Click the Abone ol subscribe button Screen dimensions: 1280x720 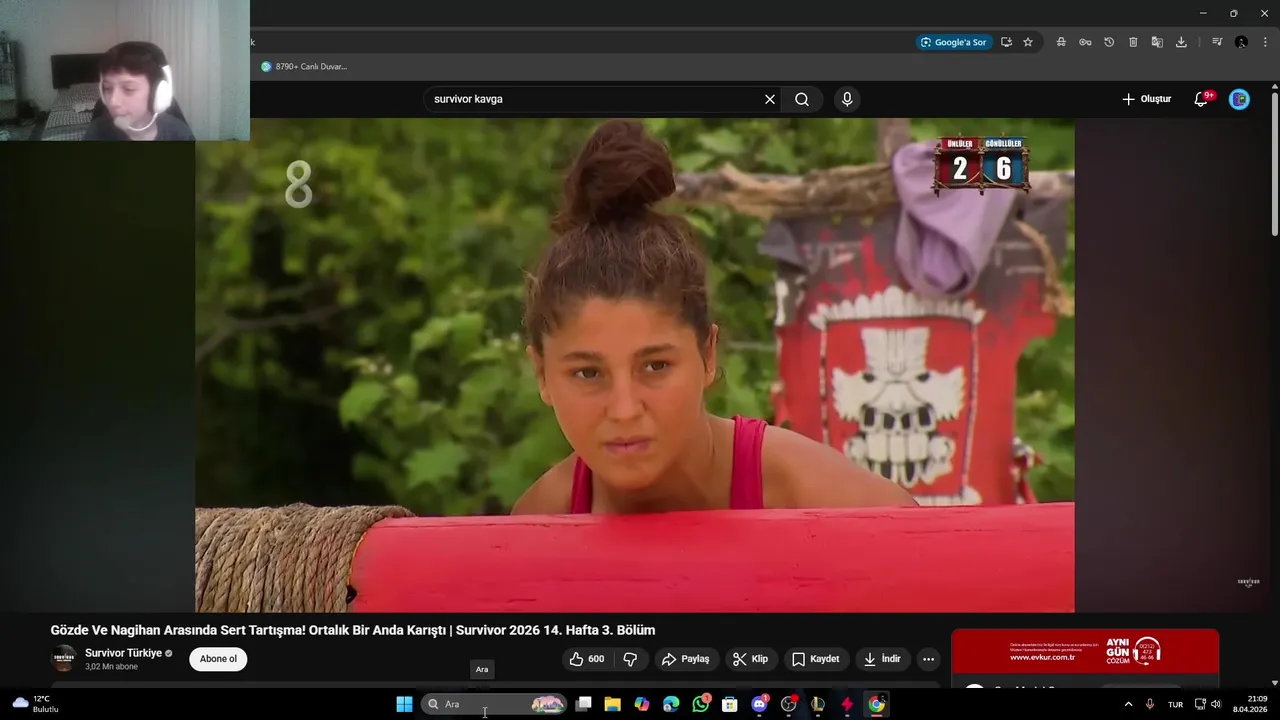(218, 659)
